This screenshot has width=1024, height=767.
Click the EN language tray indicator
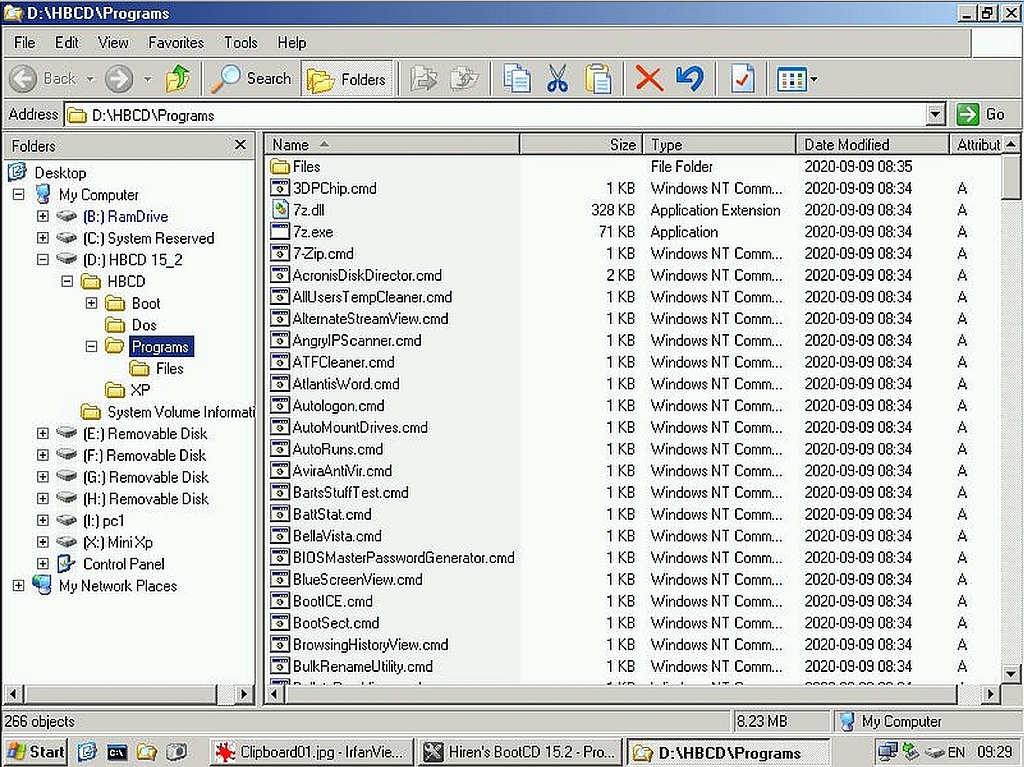[956, 753]
